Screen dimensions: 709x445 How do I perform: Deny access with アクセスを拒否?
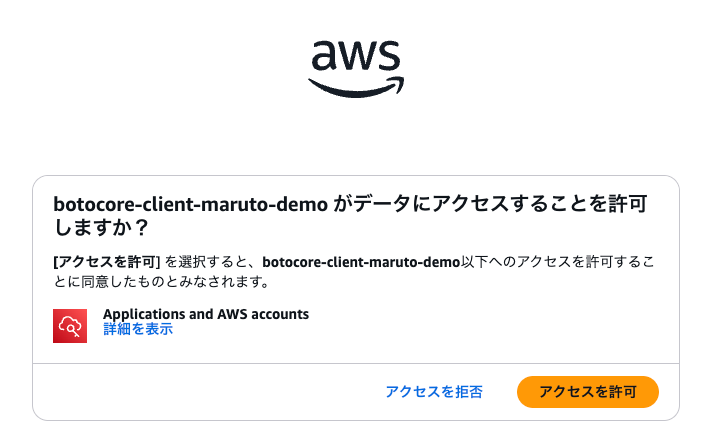(434, 392)
